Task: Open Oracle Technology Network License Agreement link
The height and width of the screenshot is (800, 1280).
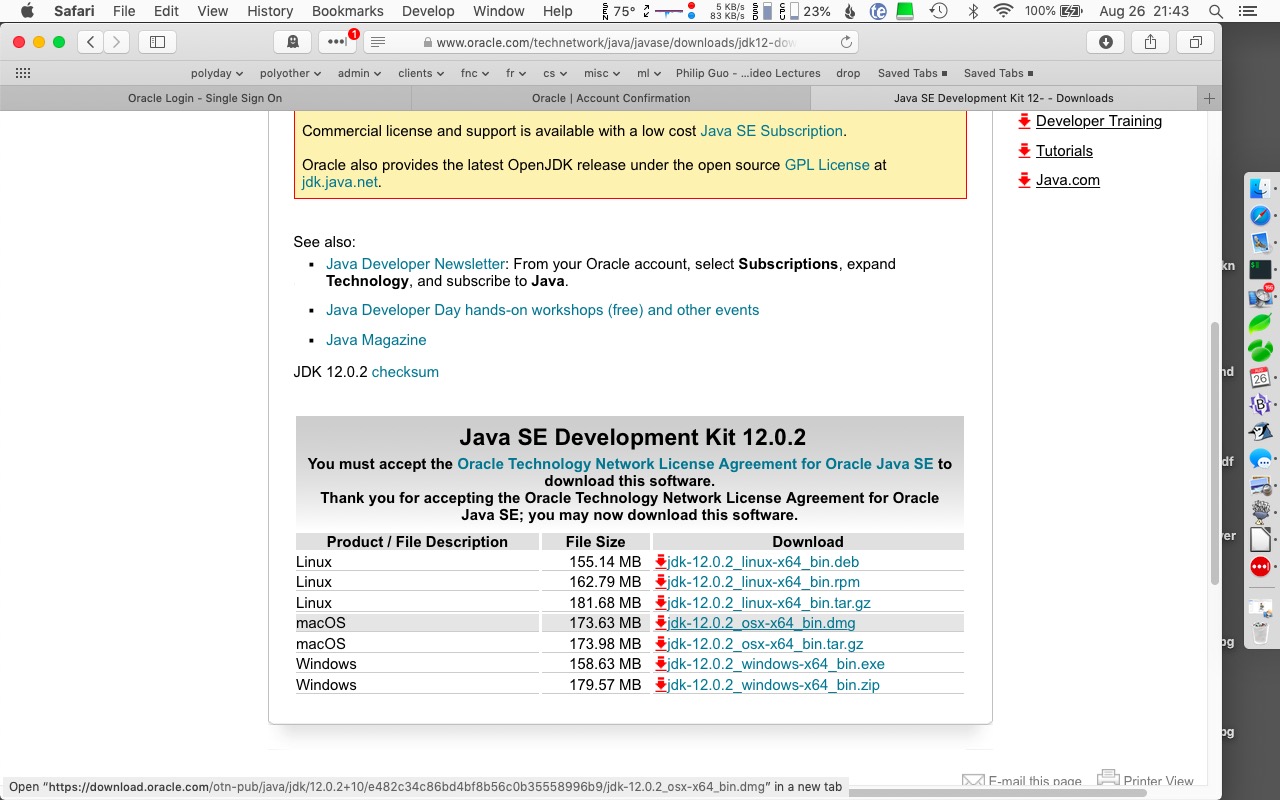Action: [x=695, y=464]
